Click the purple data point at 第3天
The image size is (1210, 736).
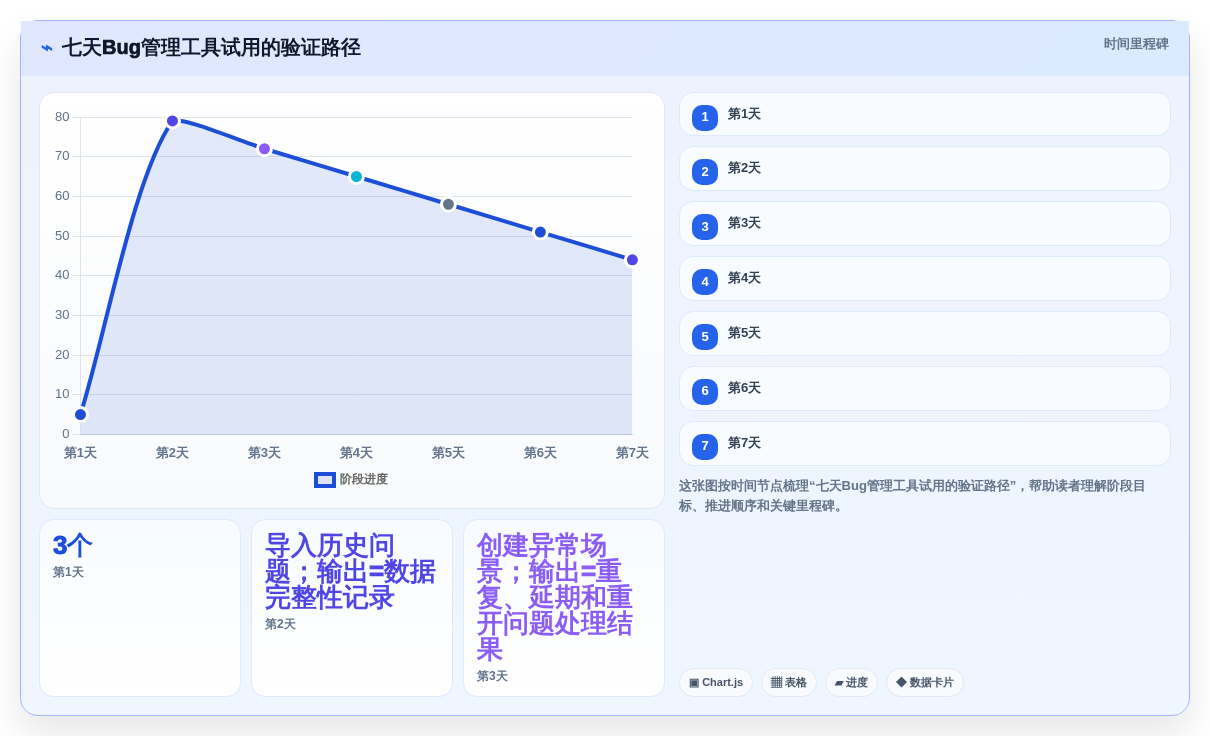click(264, 149)
